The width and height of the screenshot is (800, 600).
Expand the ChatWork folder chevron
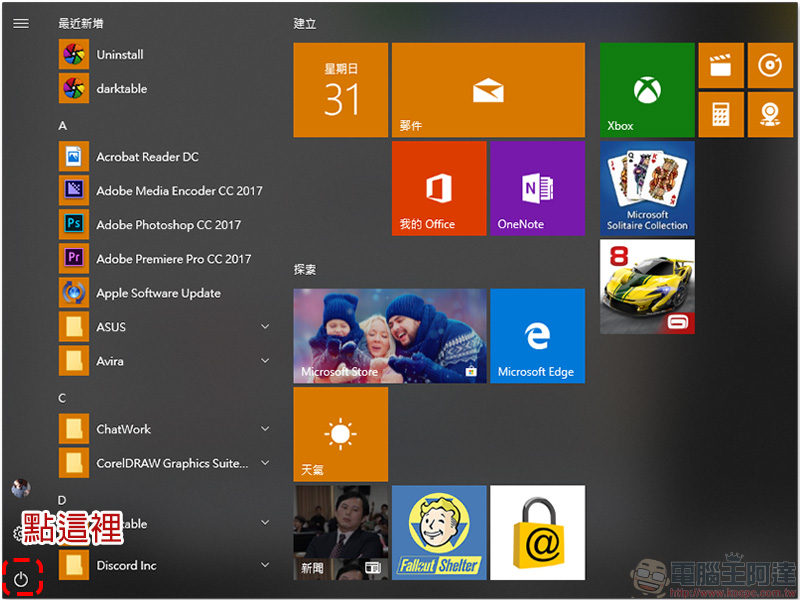[x=265, y=429]
